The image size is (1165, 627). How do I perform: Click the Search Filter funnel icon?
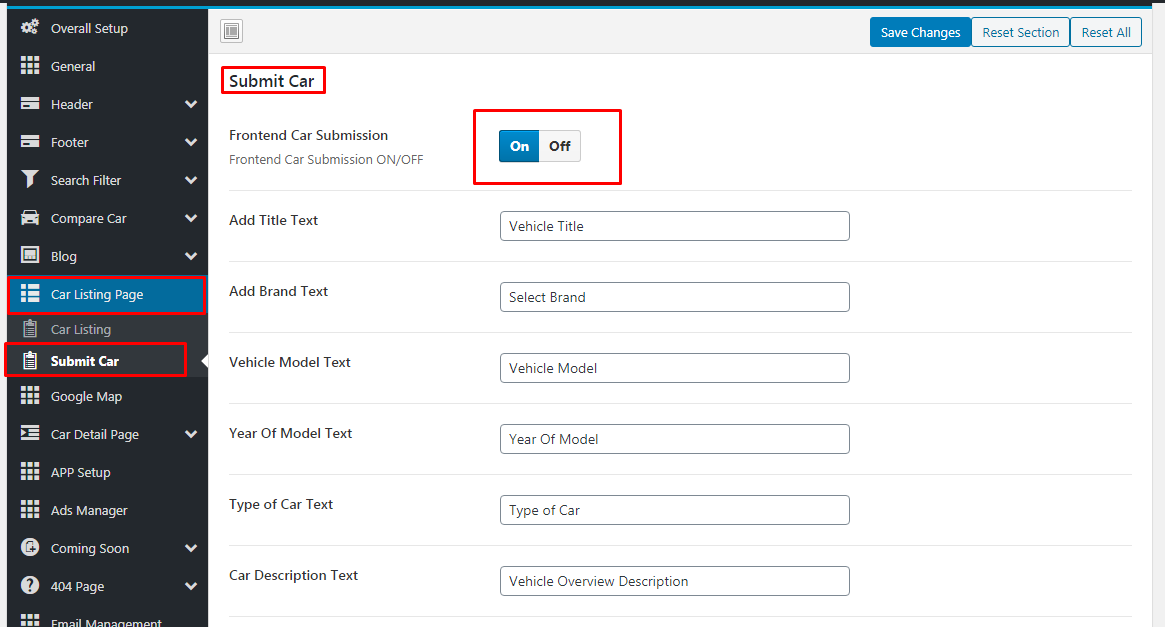pyautogui.click(x=30, y=179)
